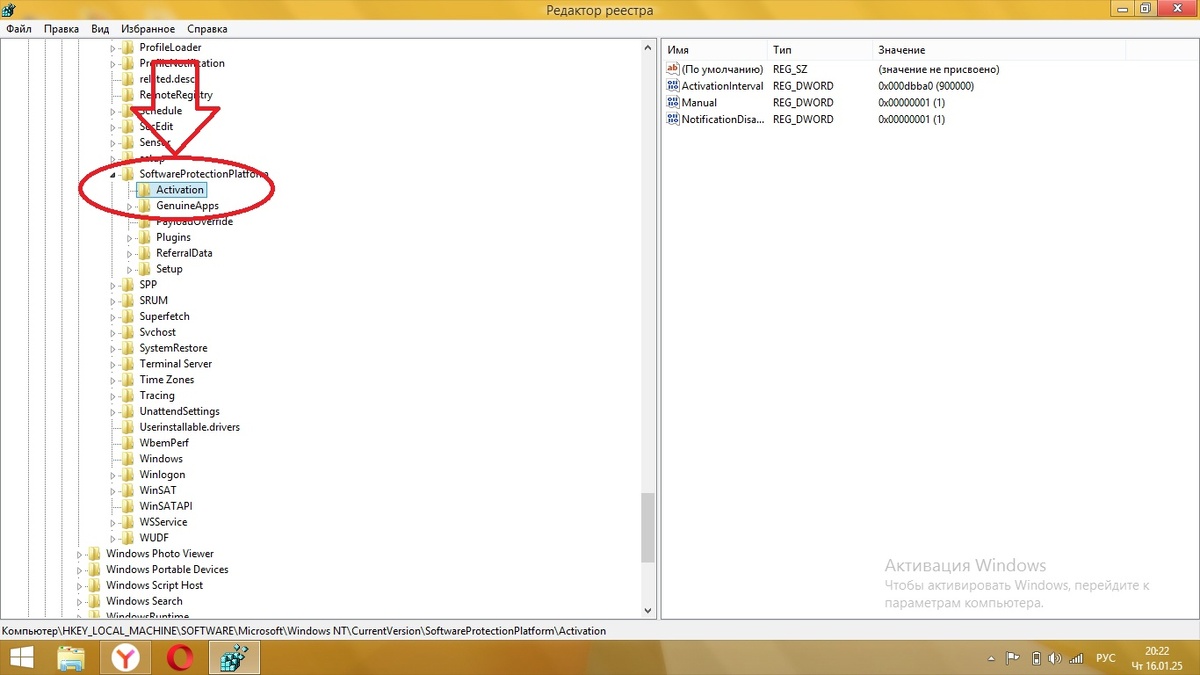Click the folder icon beside ReferralData
This screenshot has width=1200, height=675.
144,253
